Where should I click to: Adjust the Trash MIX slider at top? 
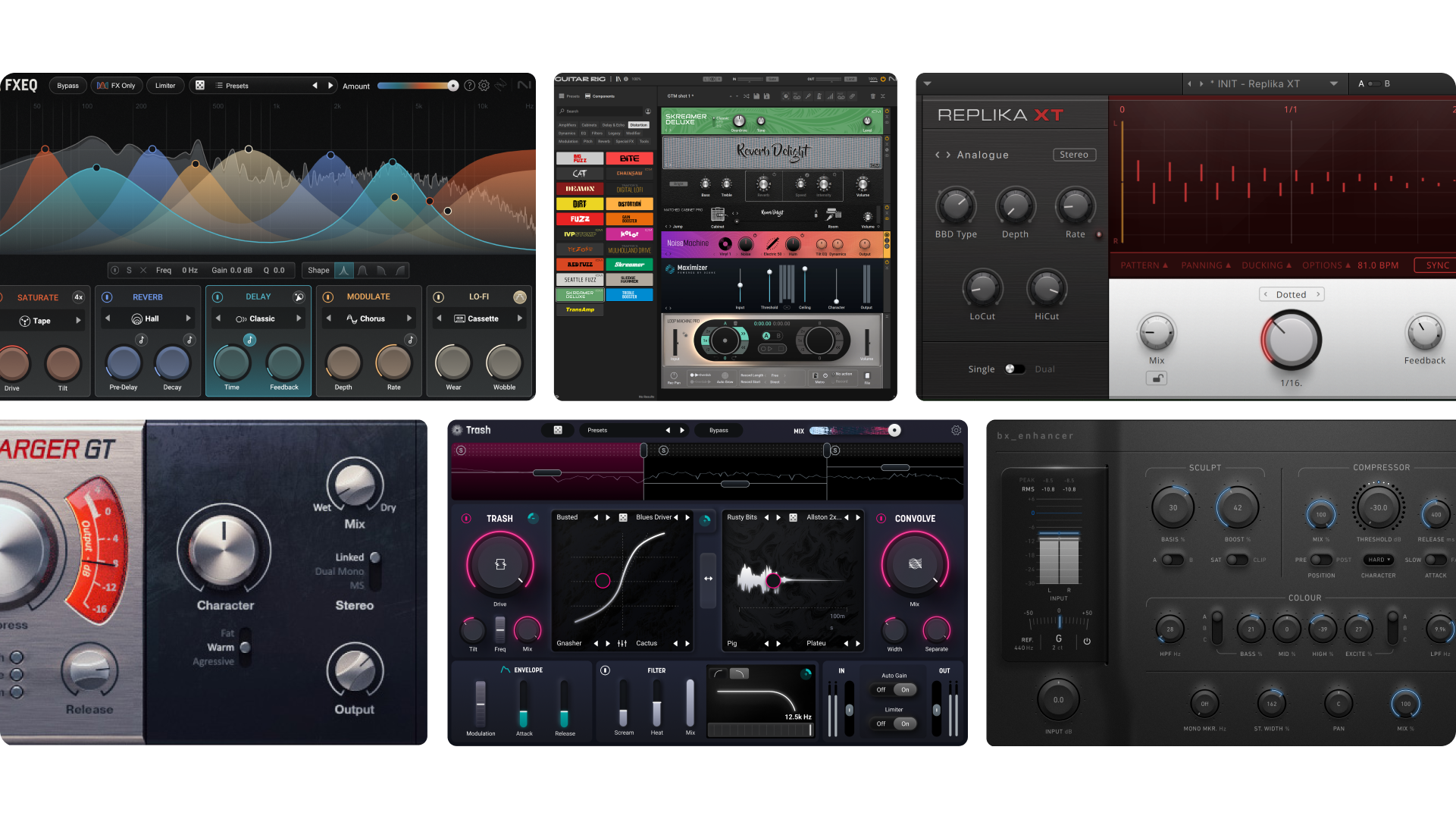pyautogui.click(x=855, y=430)
